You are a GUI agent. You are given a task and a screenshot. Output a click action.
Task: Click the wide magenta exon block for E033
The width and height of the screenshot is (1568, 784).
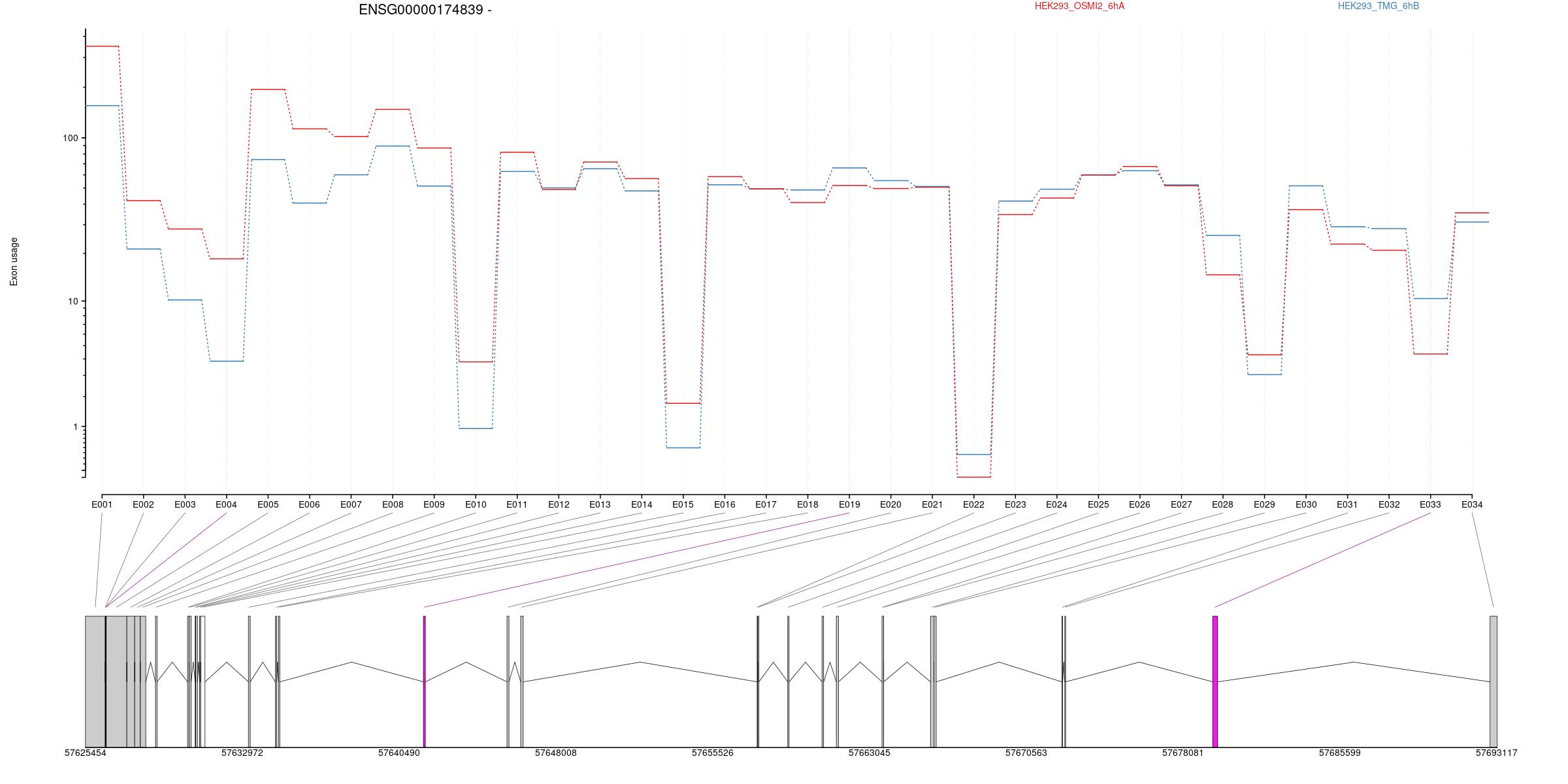coord(1215,681)
